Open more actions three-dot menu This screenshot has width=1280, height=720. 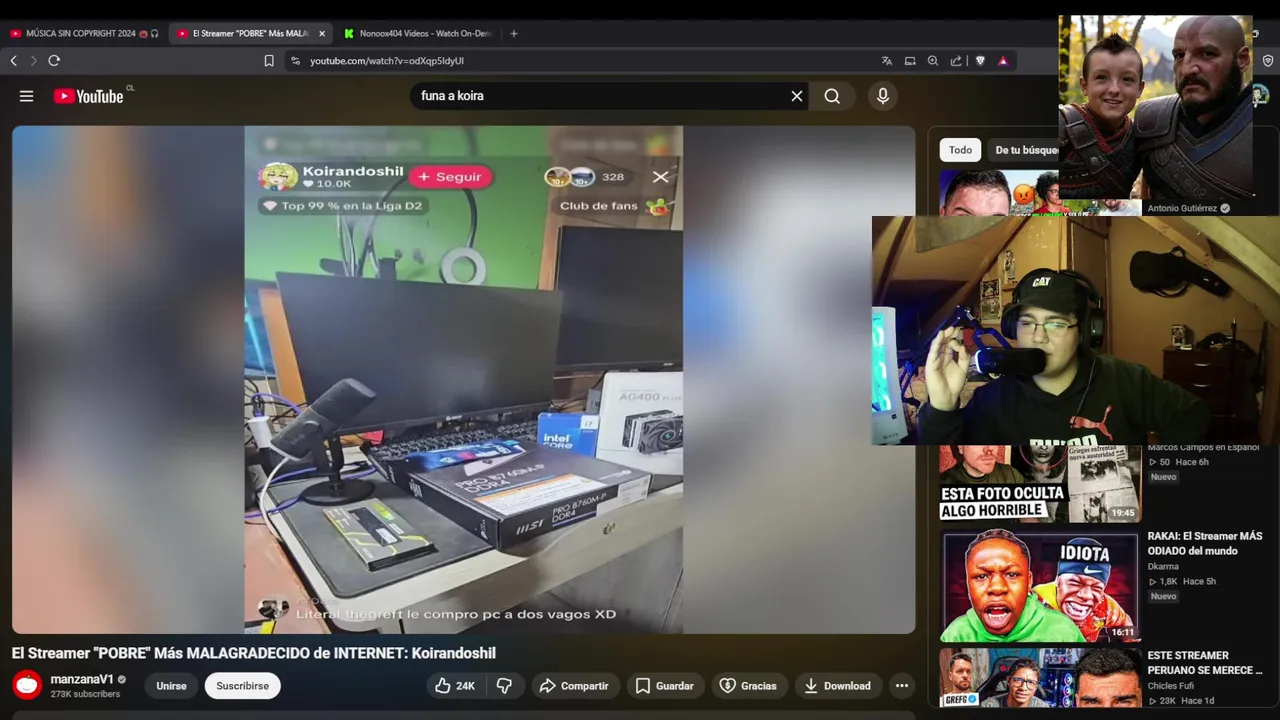coord(902,686)
